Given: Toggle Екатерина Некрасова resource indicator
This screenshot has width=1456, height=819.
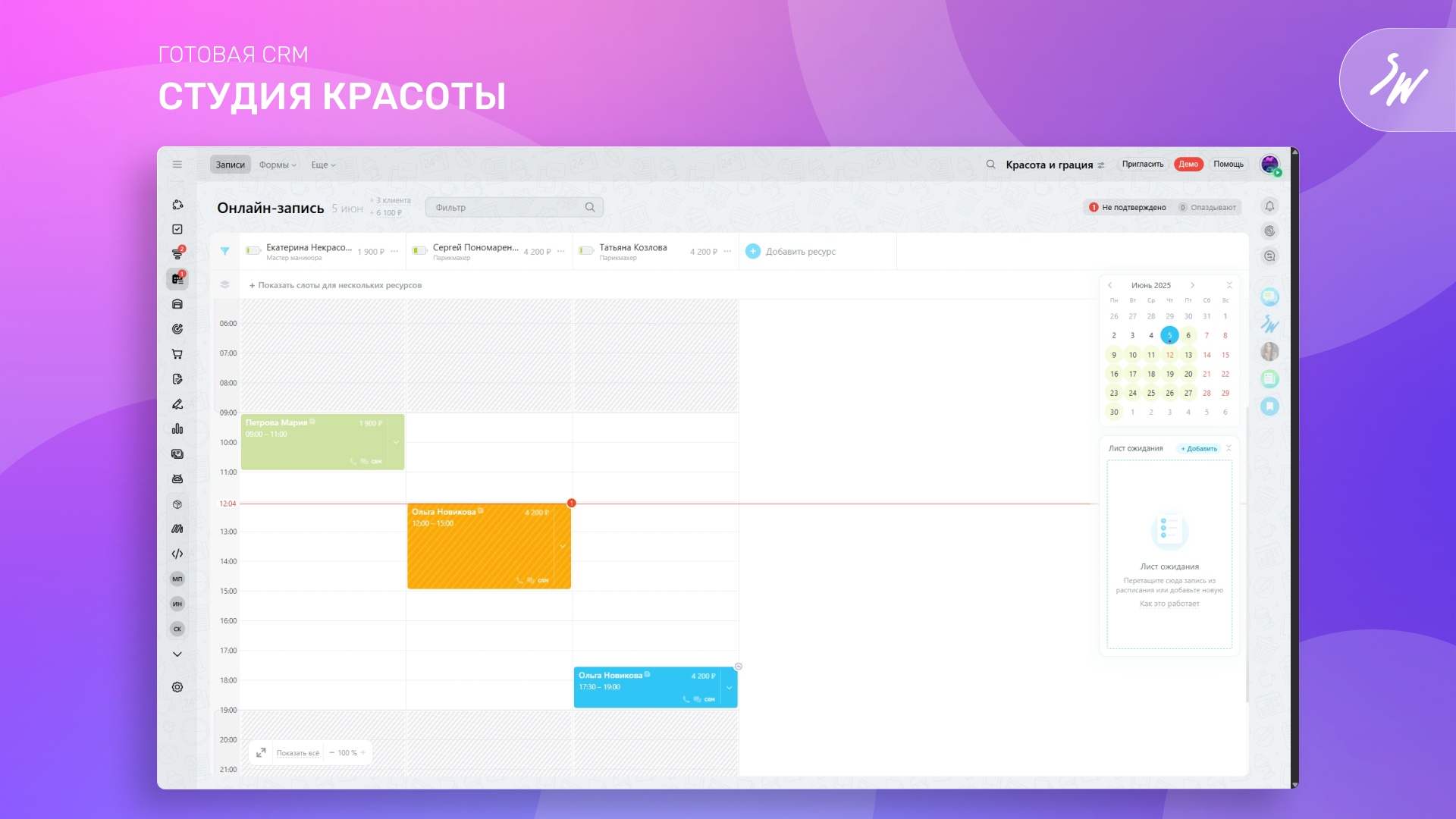Looking at the screenshot, I should (253, 251).
